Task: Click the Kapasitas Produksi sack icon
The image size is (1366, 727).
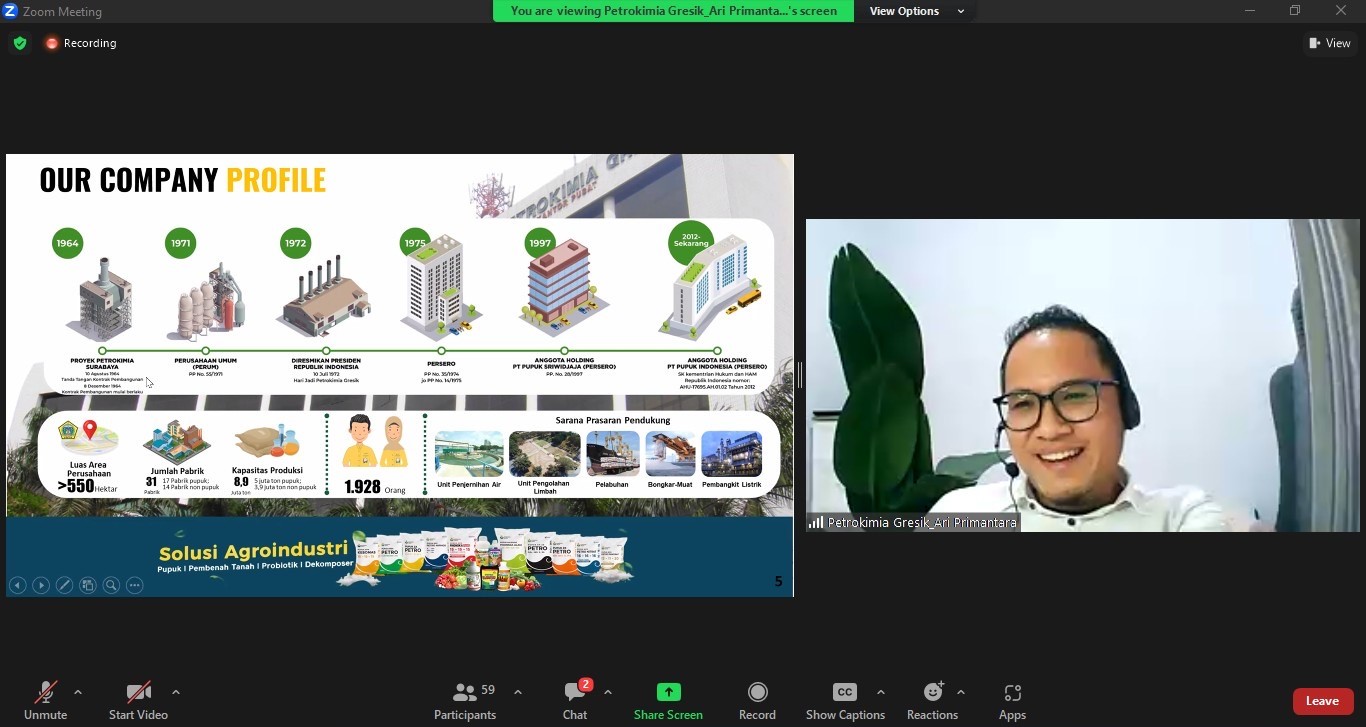Action: pos(267,442)
